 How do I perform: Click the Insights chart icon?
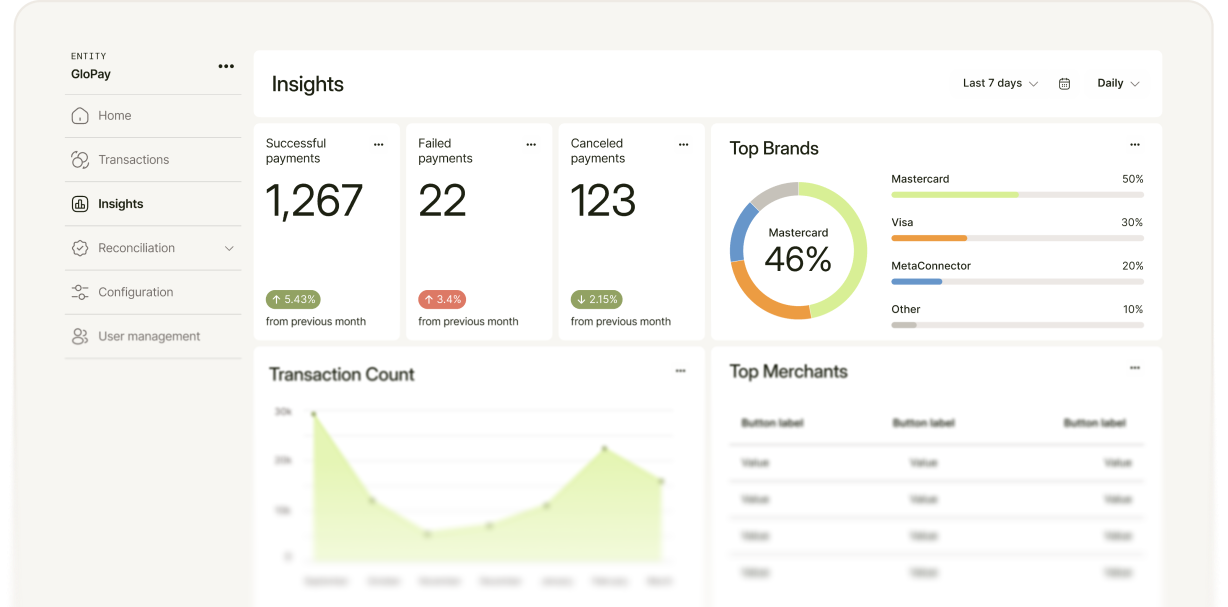click(x=80, y=204)
